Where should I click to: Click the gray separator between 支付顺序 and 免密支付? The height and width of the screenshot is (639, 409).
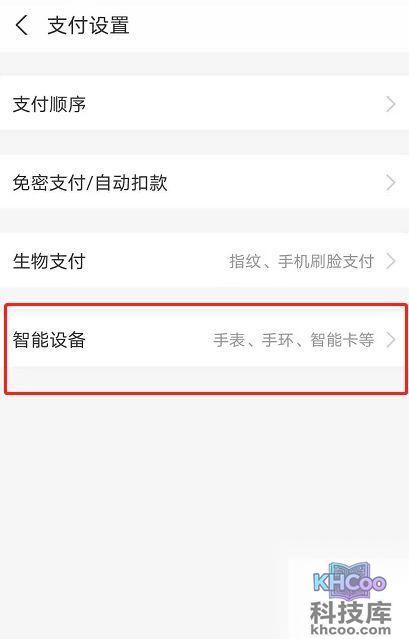click(x=204, y=143)
